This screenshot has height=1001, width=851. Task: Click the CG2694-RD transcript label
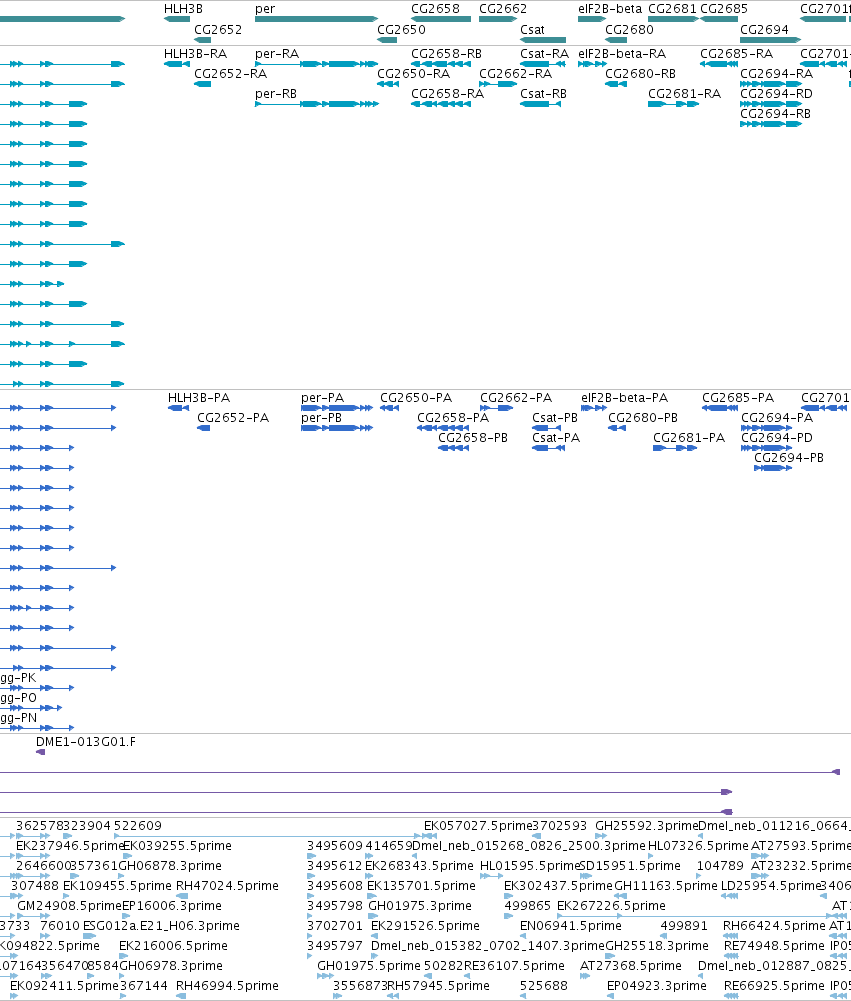776,94
